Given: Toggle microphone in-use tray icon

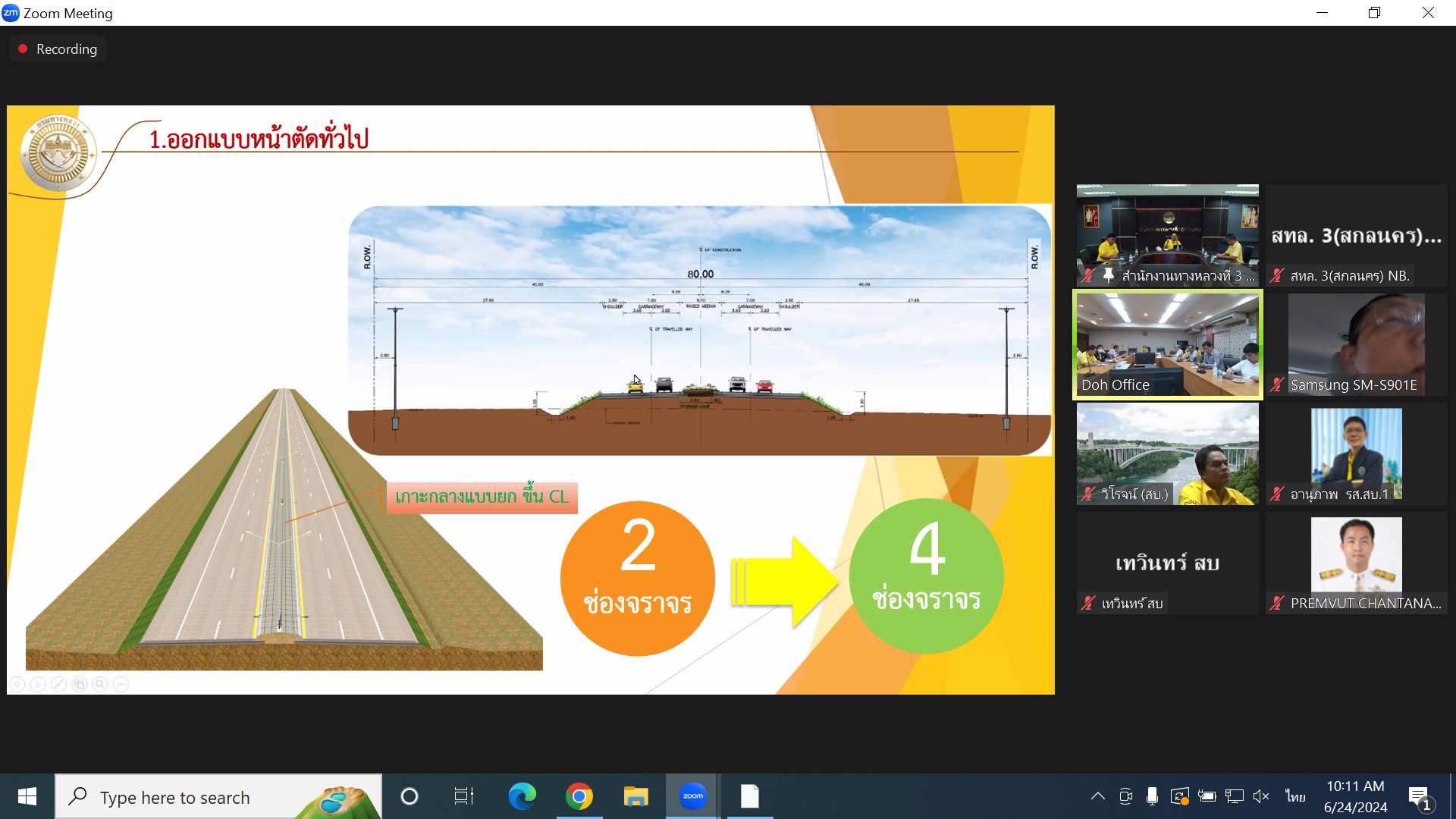Looking at the screenshot, I should 1152,796.
